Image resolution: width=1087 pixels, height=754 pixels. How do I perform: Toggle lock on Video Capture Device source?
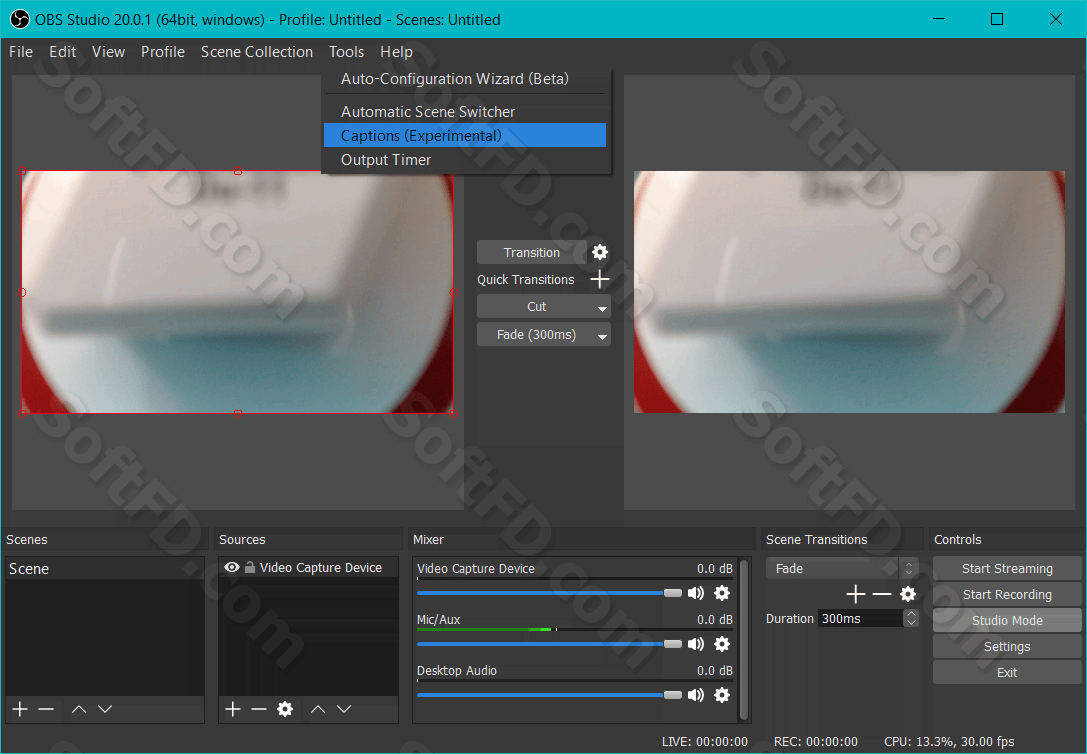[x=250, y=567]
